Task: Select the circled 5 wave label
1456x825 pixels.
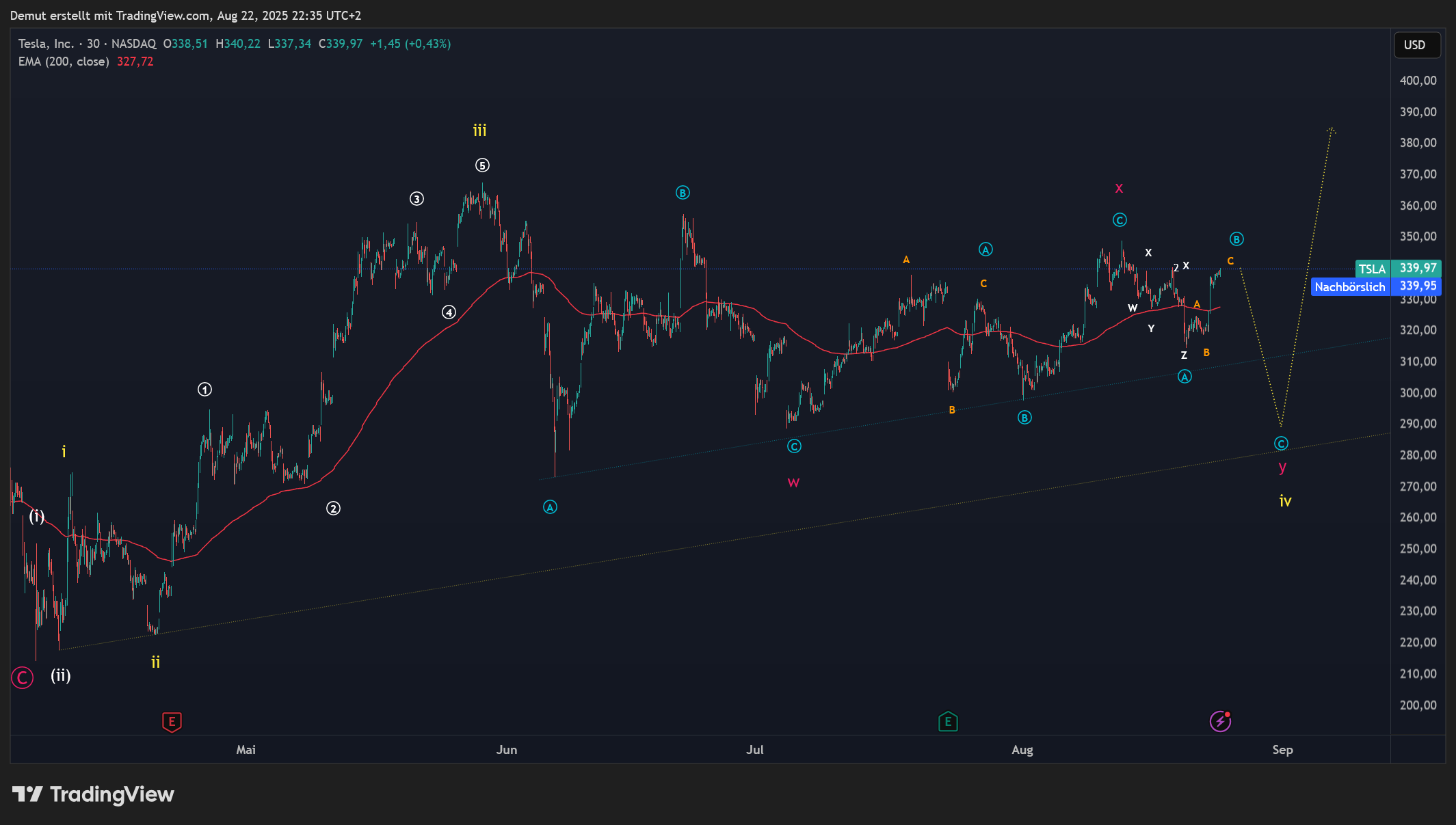Action: point(482,165)
